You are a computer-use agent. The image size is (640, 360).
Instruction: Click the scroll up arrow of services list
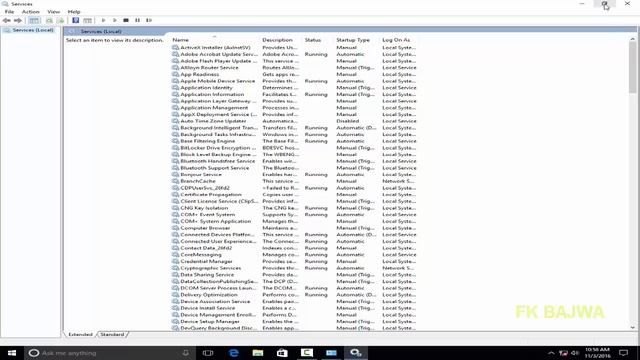(x=633, y=40)
